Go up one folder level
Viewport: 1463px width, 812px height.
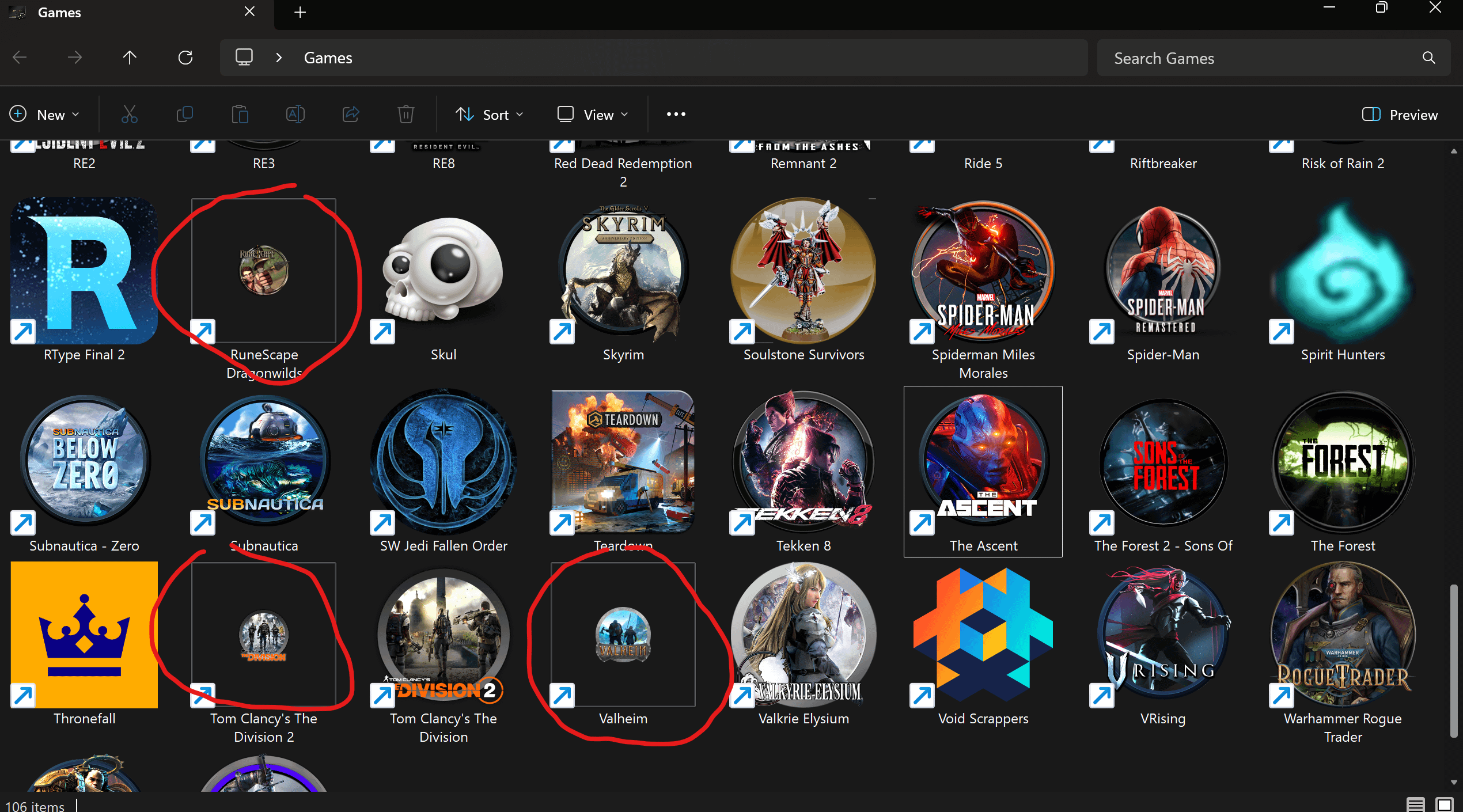(x=130, y=58)
